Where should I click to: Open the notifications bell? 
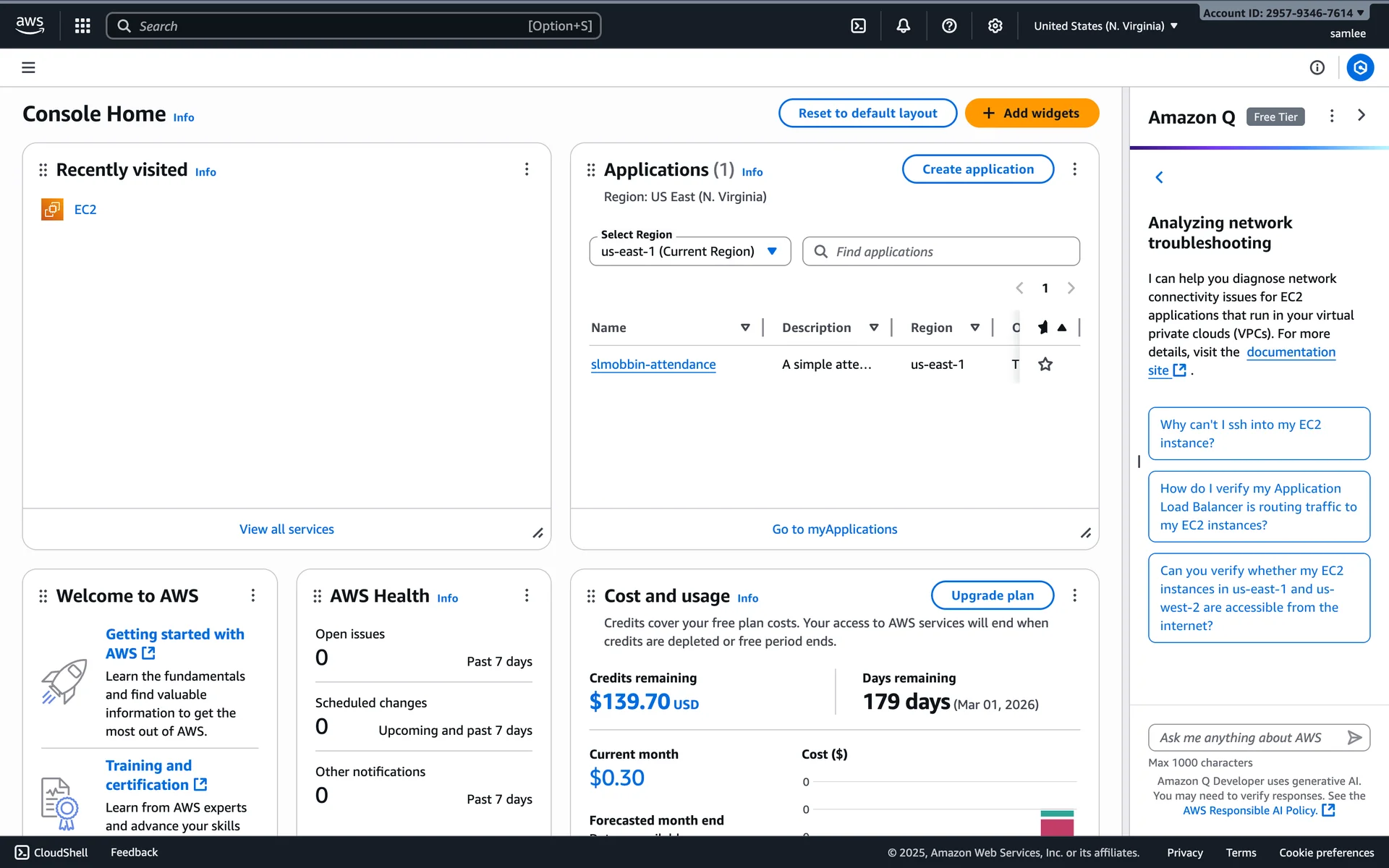pos(904,26)
